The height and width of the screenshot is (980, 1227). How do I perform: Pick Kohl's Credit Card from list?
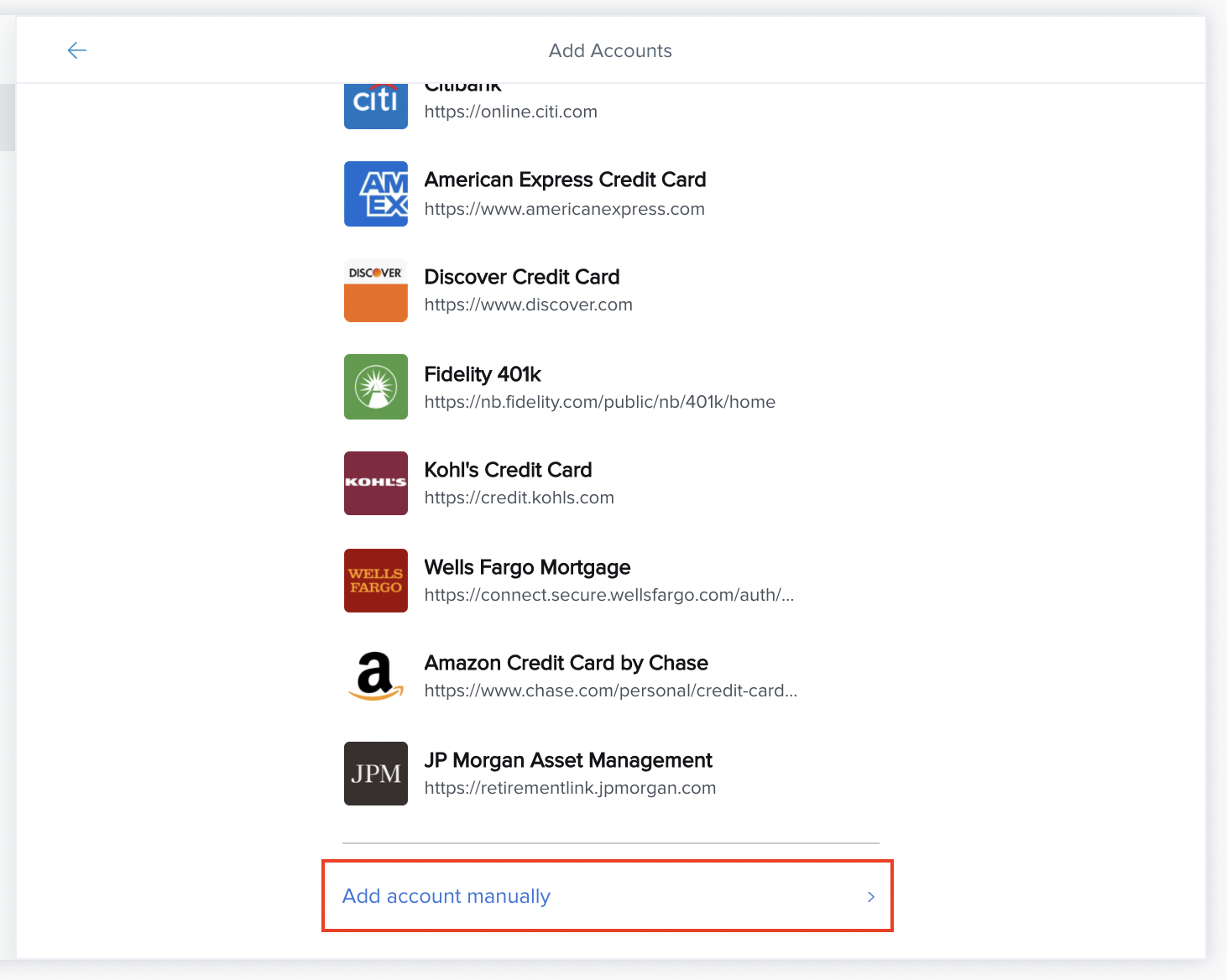pos(508,470)
